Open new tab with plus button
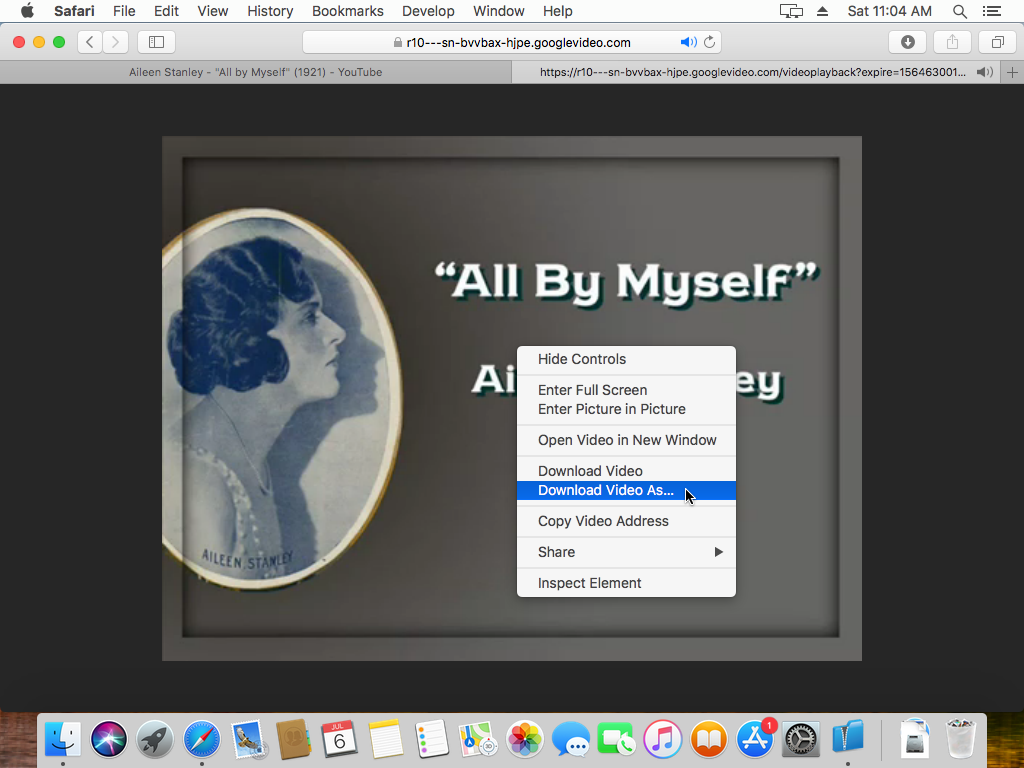The image size is (1024, 768). click(x=1012, y=72)
